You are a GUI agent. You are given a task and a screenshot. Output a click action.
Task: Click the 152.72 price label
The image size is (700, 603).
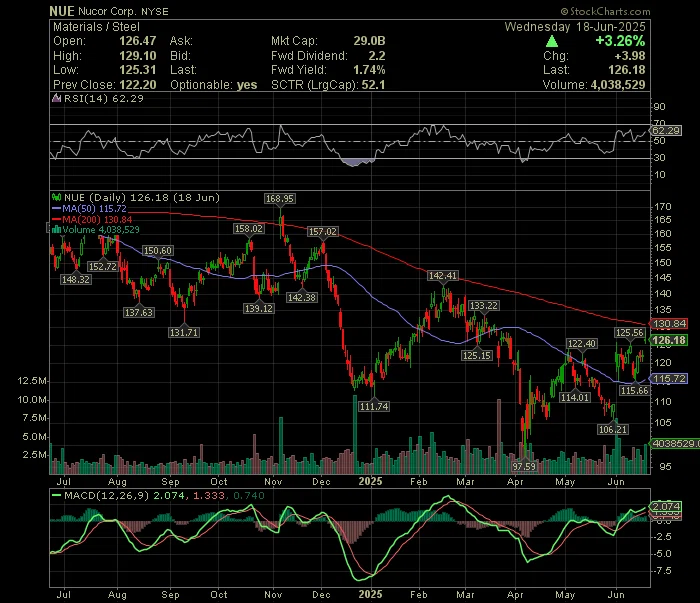[103, 266]
